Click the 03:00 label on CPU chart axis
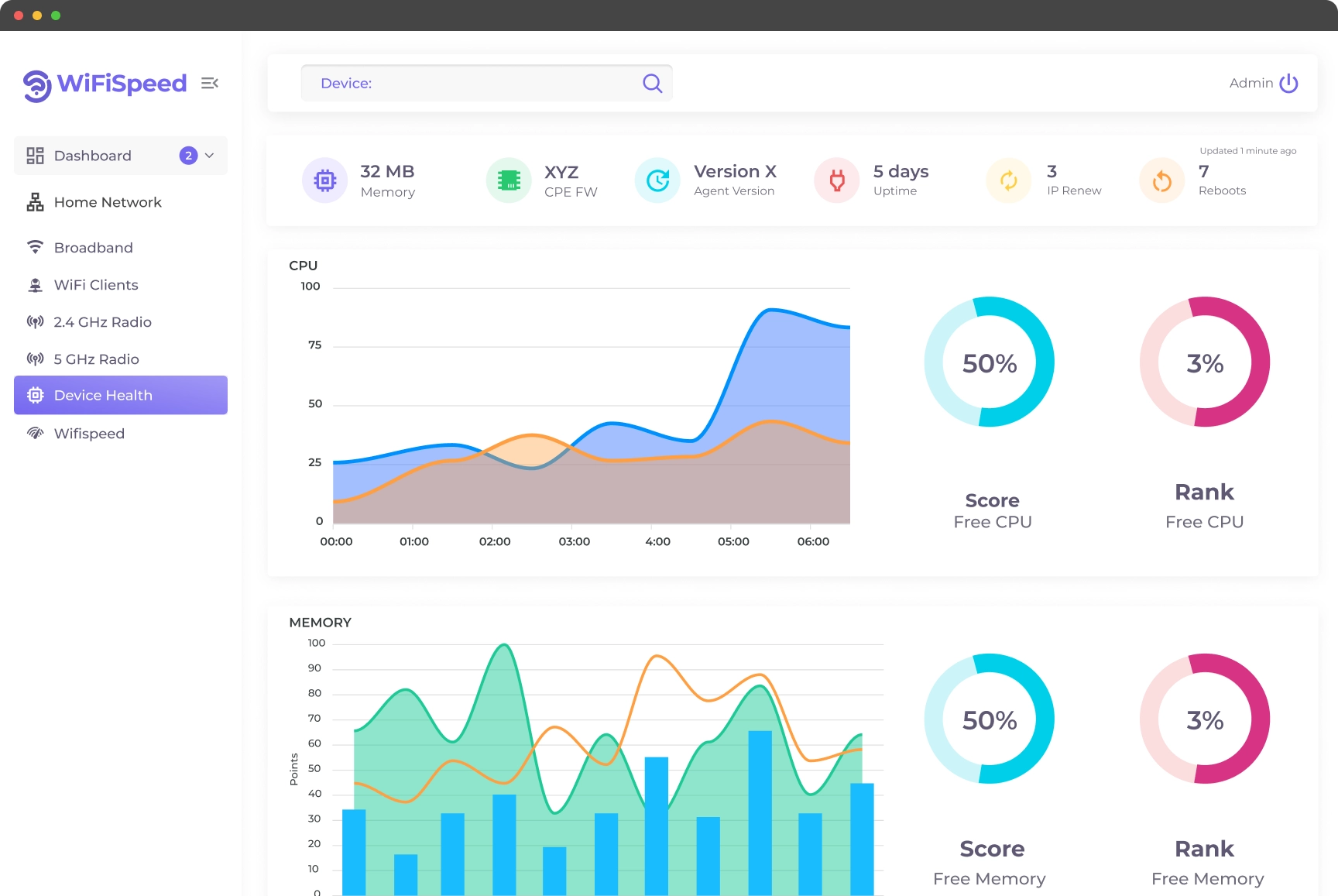Viewport: 1338px width, 896px height. (575, 541)
